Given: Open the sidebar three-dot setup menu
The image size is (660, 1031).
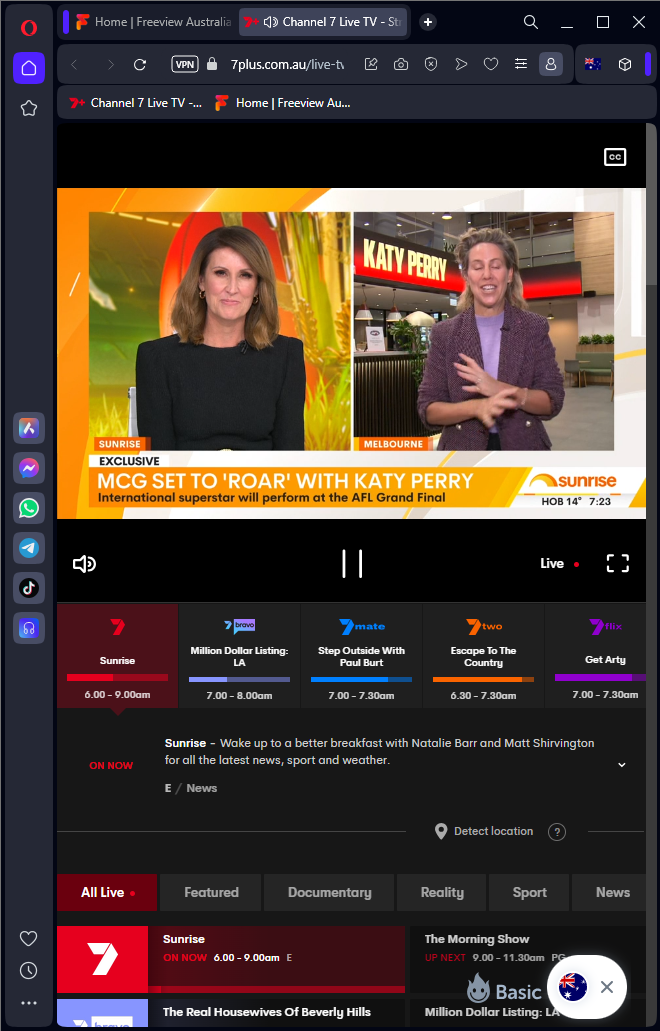Looking at the screenshot, I should tap(28, 1003).
